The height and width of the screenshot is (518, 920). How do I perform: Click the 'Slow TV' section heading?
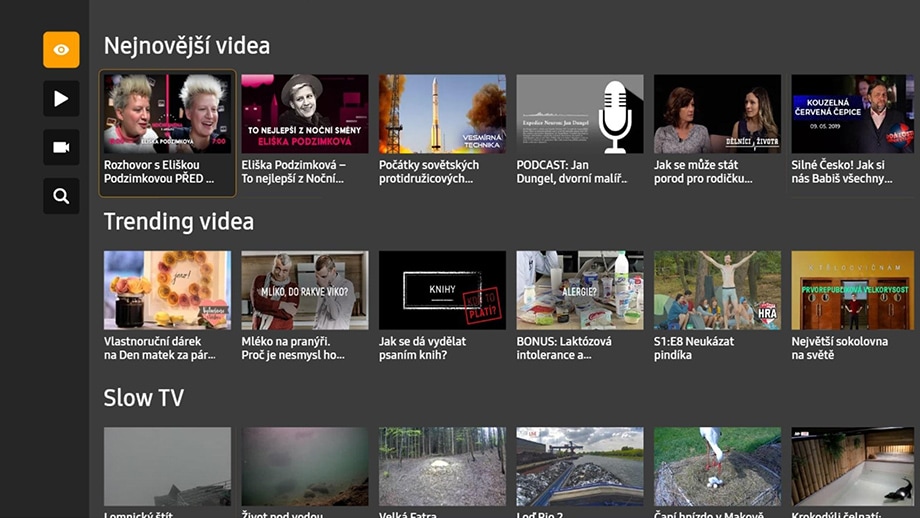pos(144,398)
